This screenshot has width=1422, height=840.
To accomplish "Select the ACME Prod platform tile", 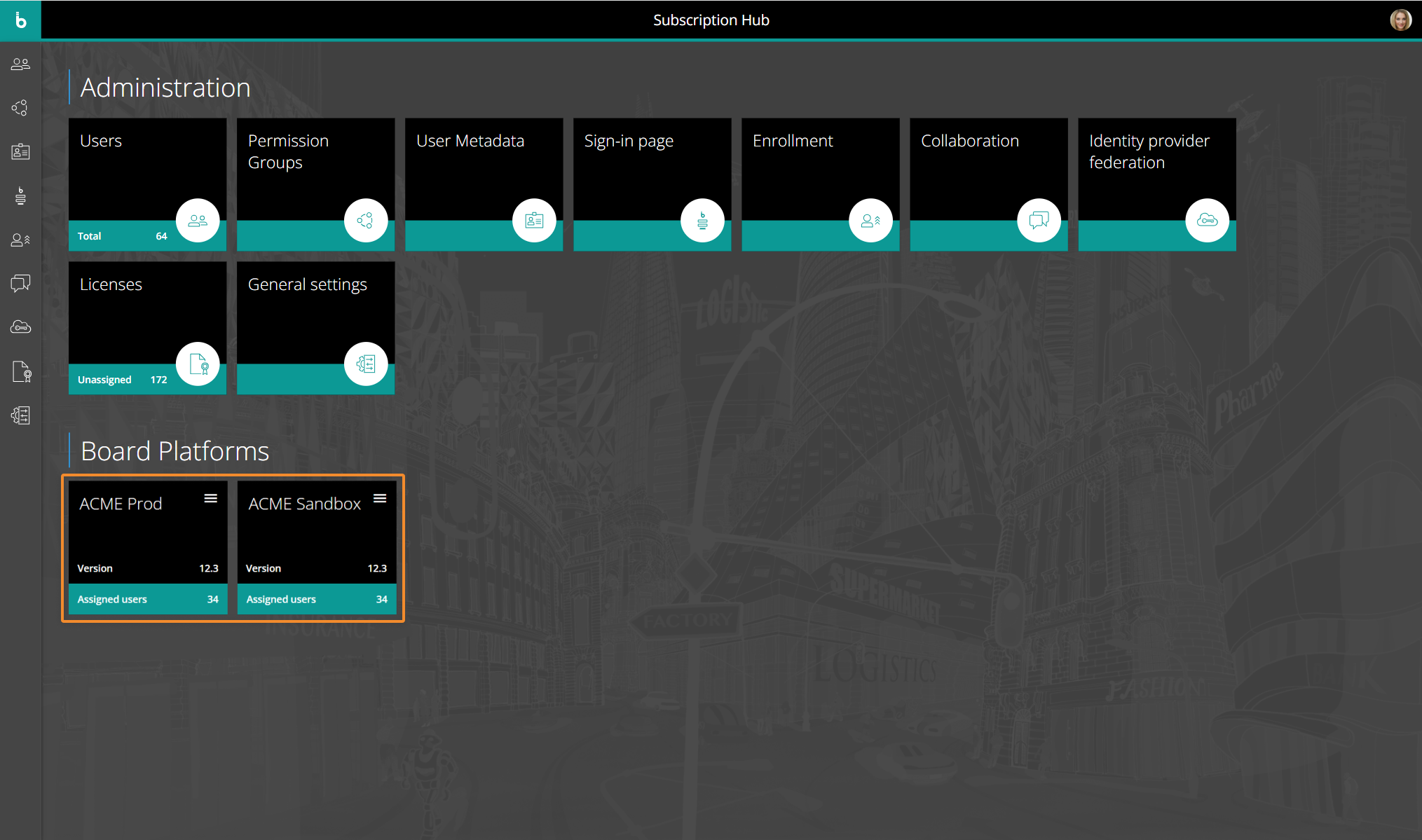I will (x=140, y=539).
